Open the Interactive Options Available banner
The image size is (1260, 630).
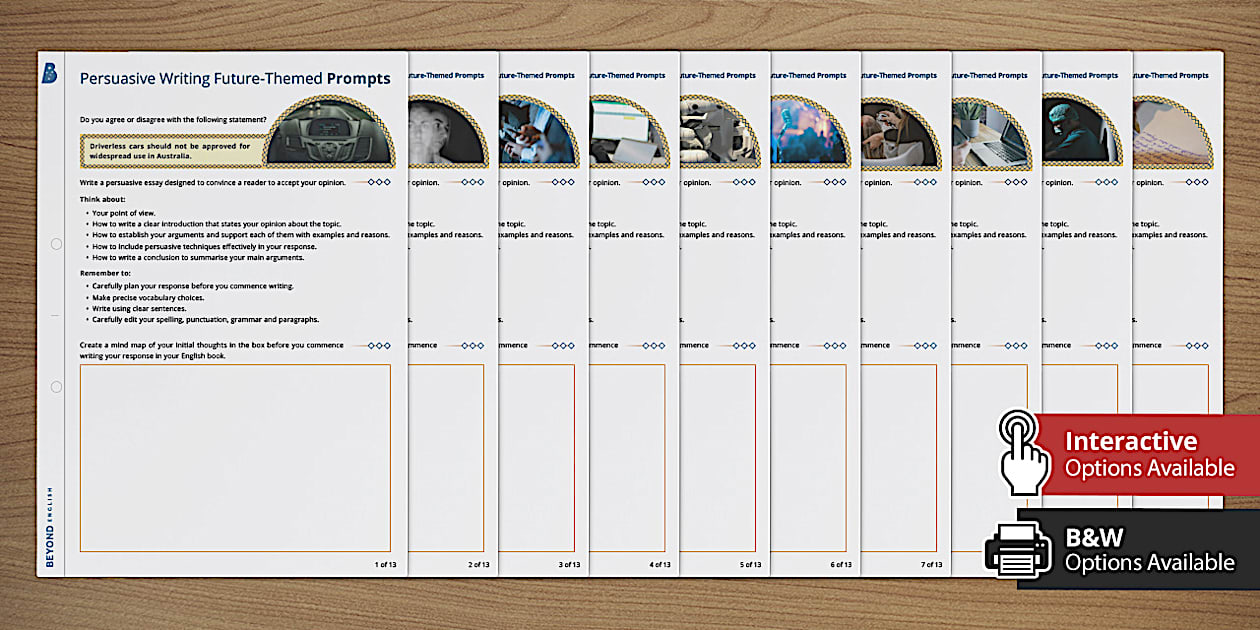1148,454
